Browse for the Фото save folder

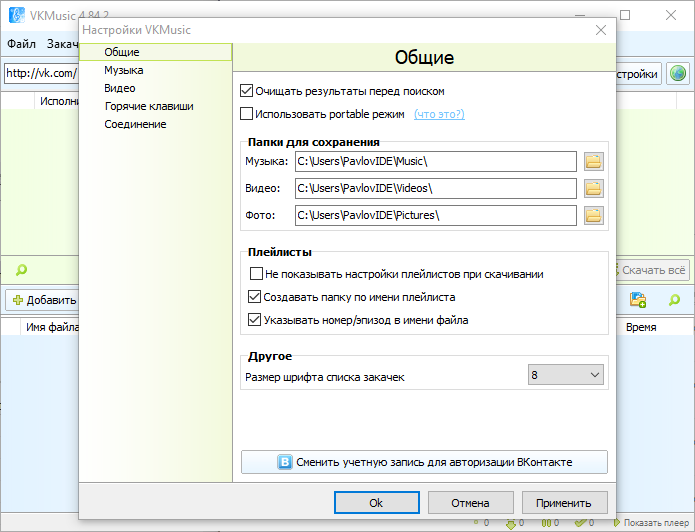(593, 215)
